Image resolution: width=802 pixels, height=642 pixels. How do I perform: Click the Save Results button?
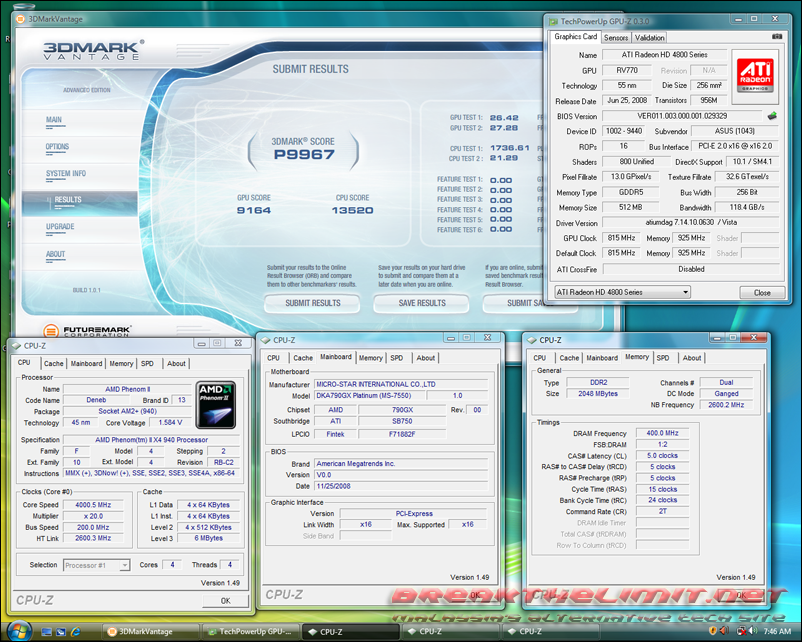[x=422, y=303]
